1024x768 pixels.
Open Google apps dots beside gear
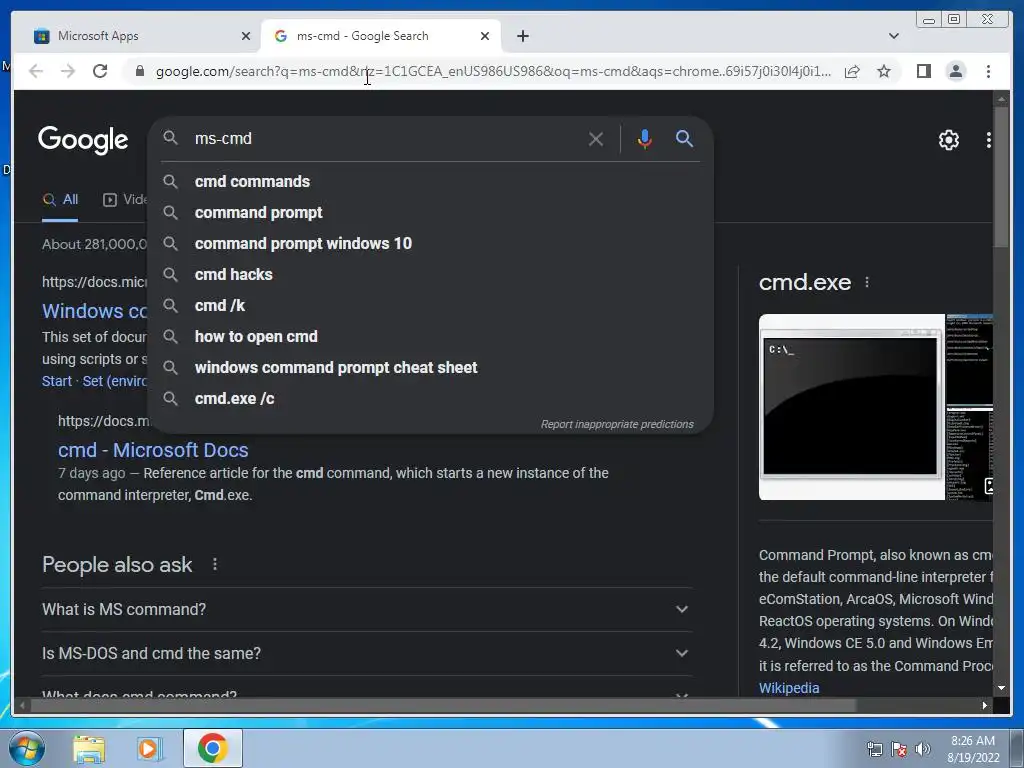[x=988, y=139]
